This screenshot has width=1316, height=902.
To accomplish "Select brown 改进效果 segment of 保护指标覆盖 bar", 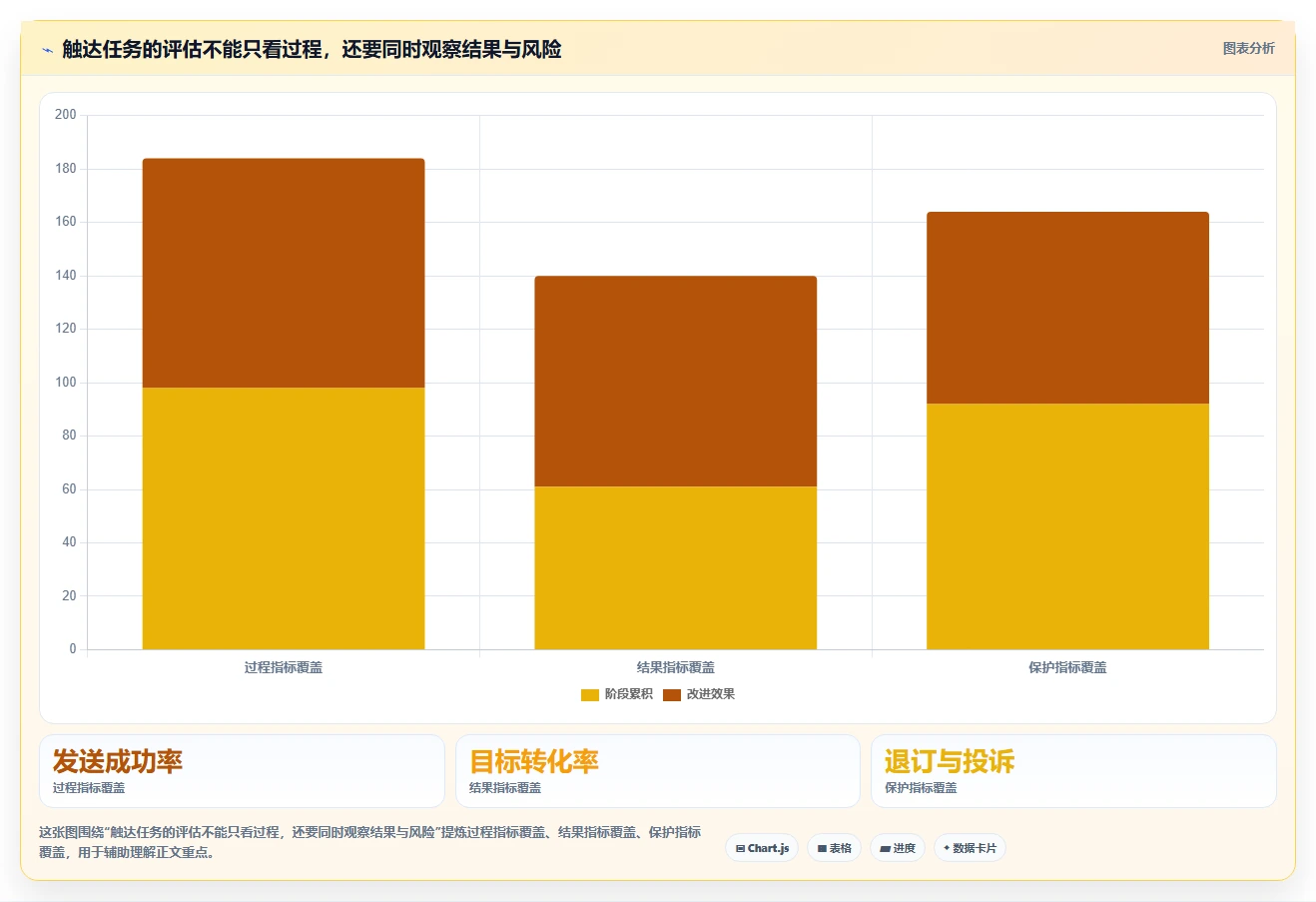I will 1067,308.
